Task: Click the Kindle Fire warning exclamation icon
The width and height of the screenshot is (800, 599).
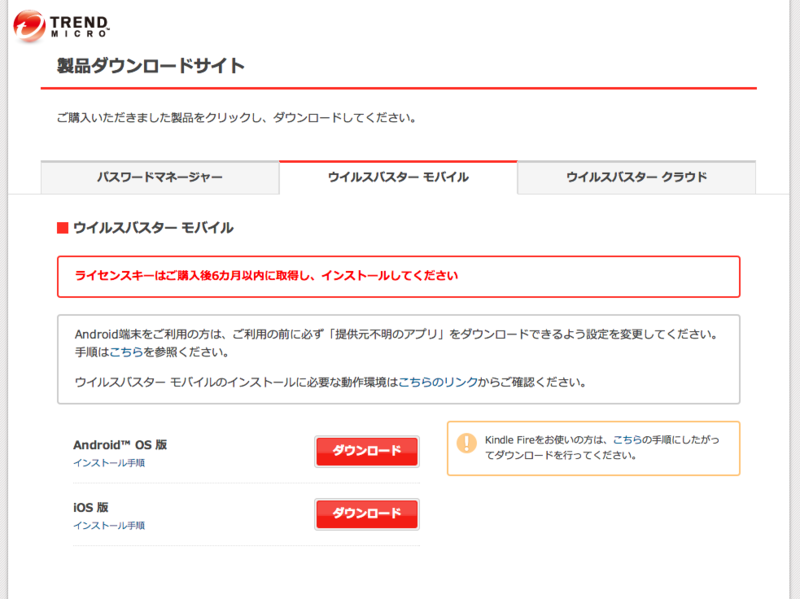Action: [466, 443]
